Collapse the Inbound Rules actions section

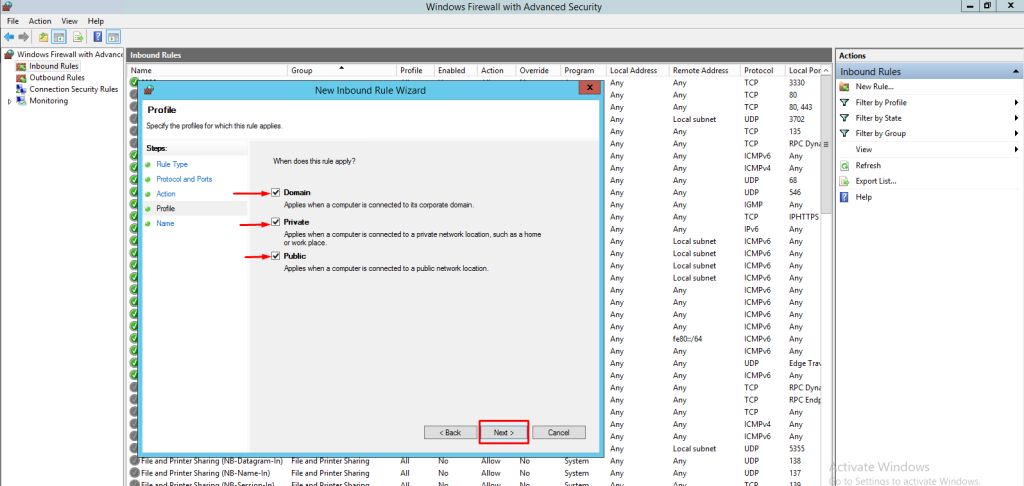point(1016,72)
